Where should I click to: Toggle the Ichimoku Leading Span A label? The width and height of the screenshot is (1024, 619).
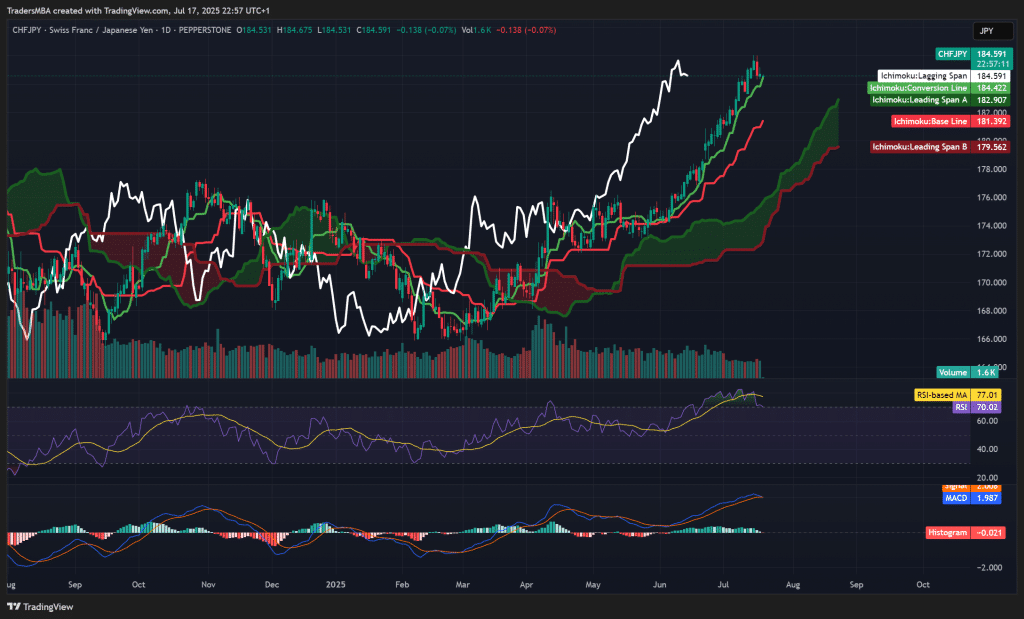coord(920,100)
